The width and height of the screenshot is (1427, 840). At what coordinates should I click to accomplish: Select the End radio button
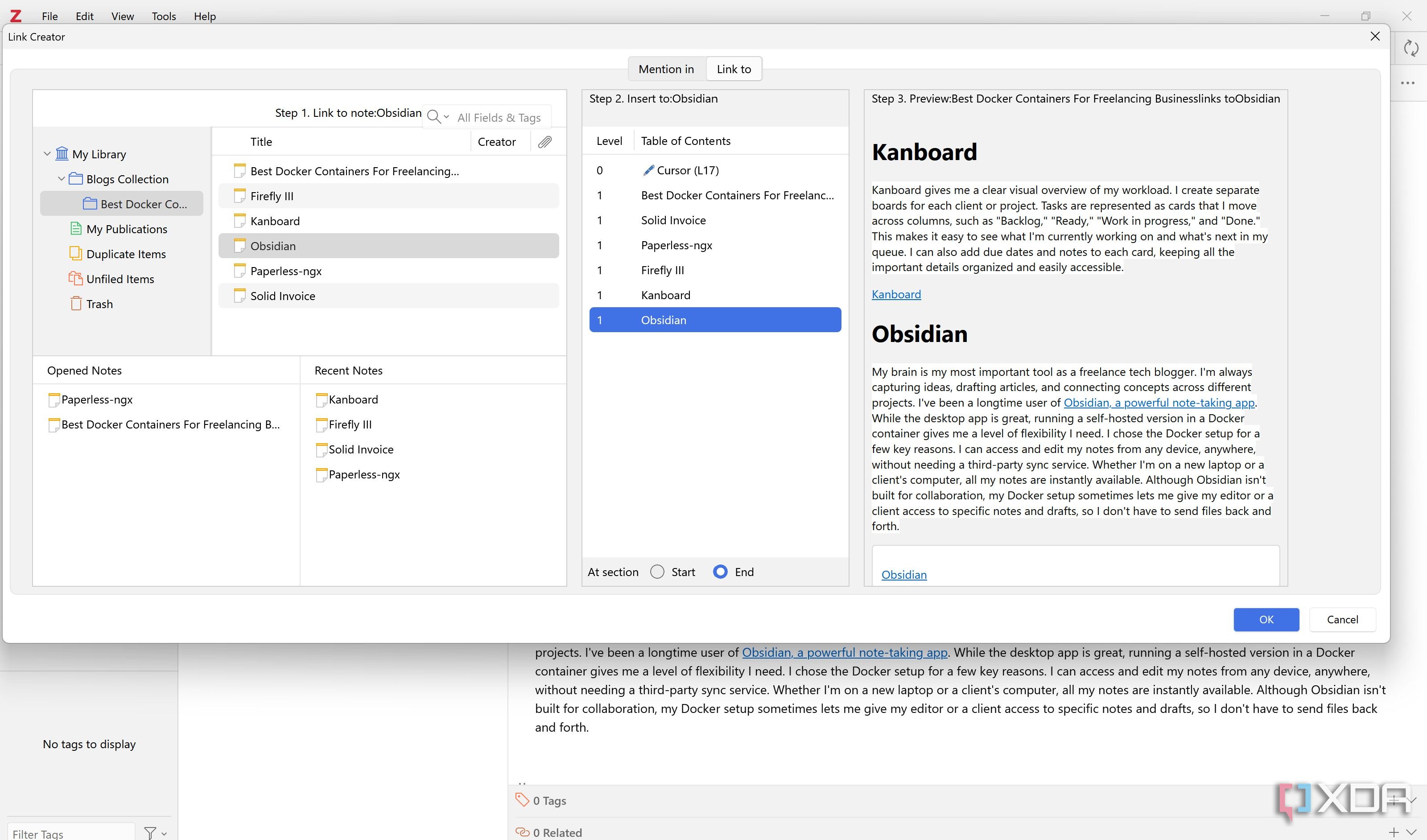pyautogui.click(x=720, y=572)
